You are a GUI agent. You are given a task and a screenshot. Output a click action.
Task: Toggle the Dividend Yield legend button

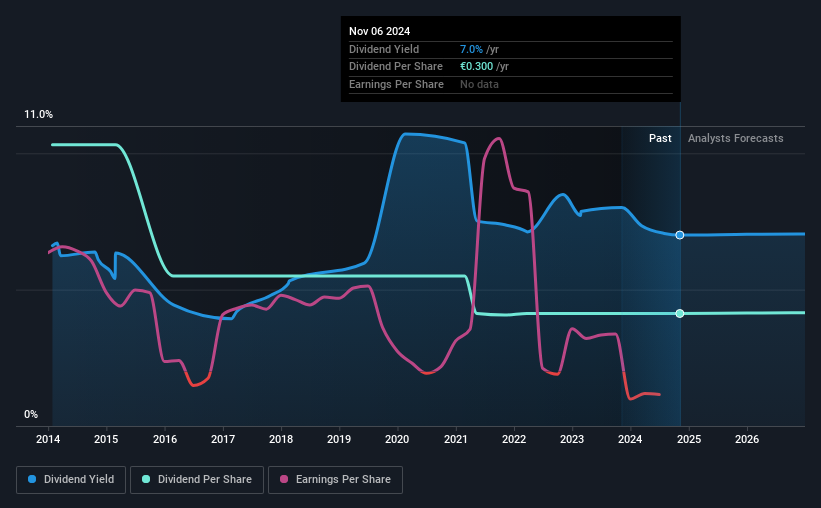point(71,480)
